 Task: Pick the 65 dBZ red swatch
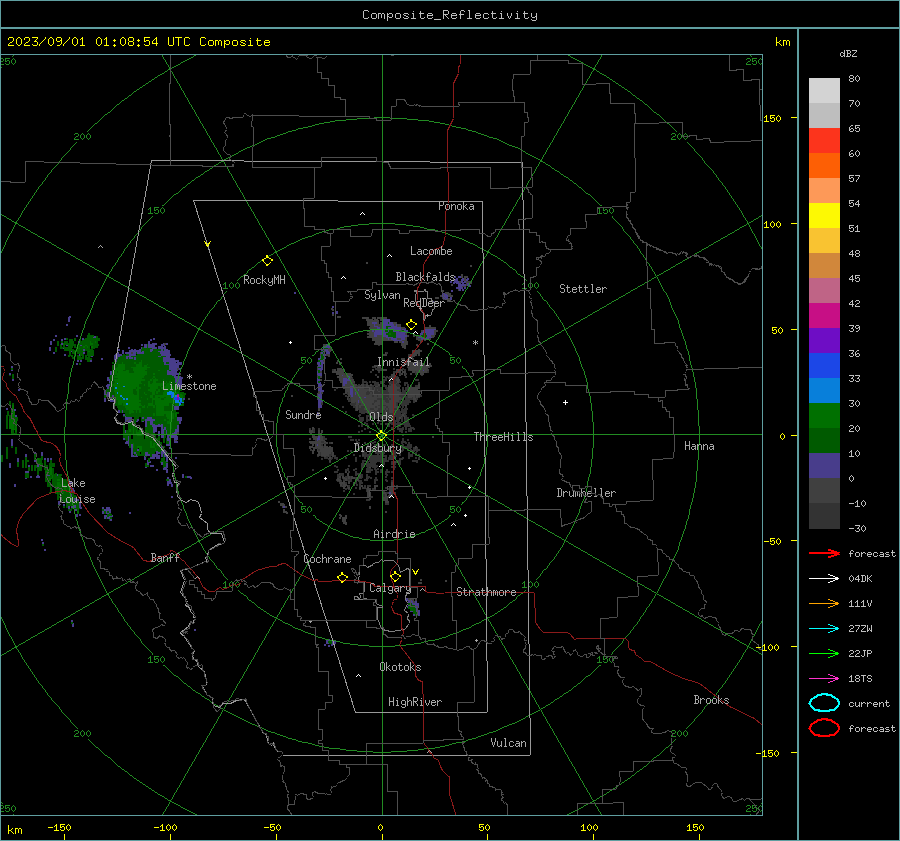tap(824, 141)
